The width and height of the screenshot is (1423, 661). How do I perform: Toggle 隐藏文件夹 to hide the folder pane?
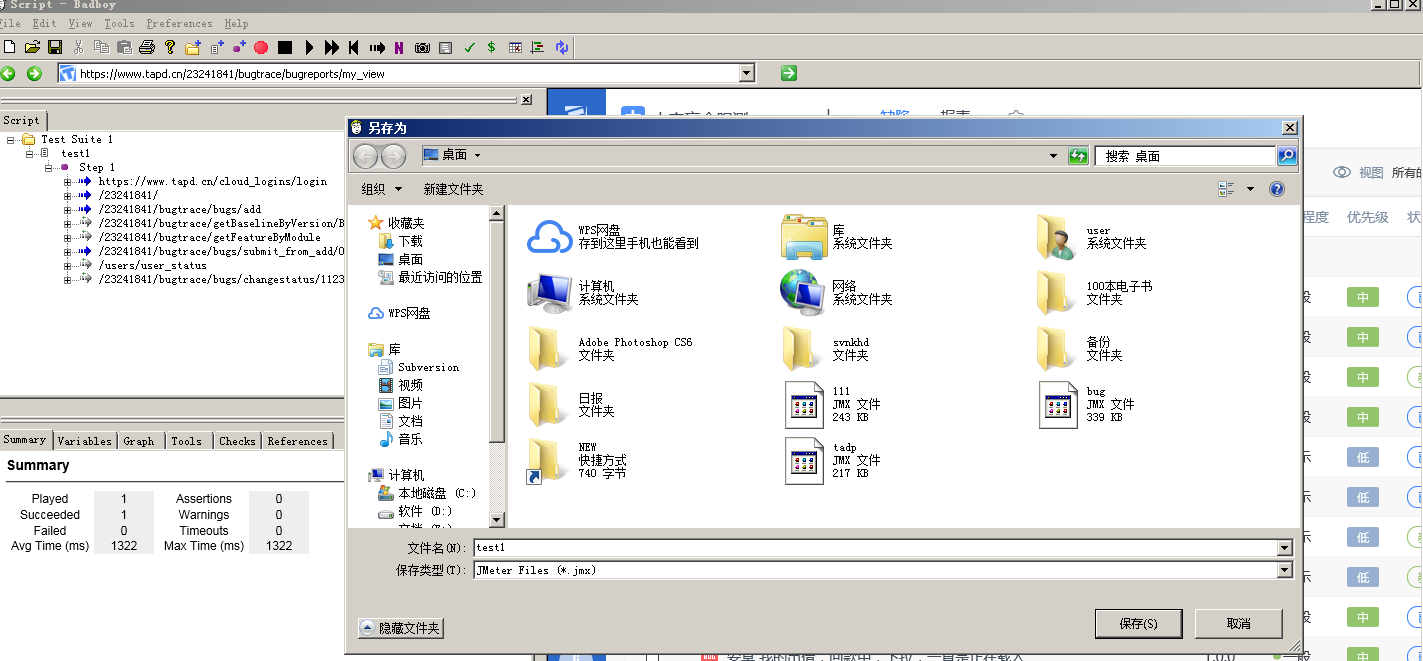(x=400, y=628)
